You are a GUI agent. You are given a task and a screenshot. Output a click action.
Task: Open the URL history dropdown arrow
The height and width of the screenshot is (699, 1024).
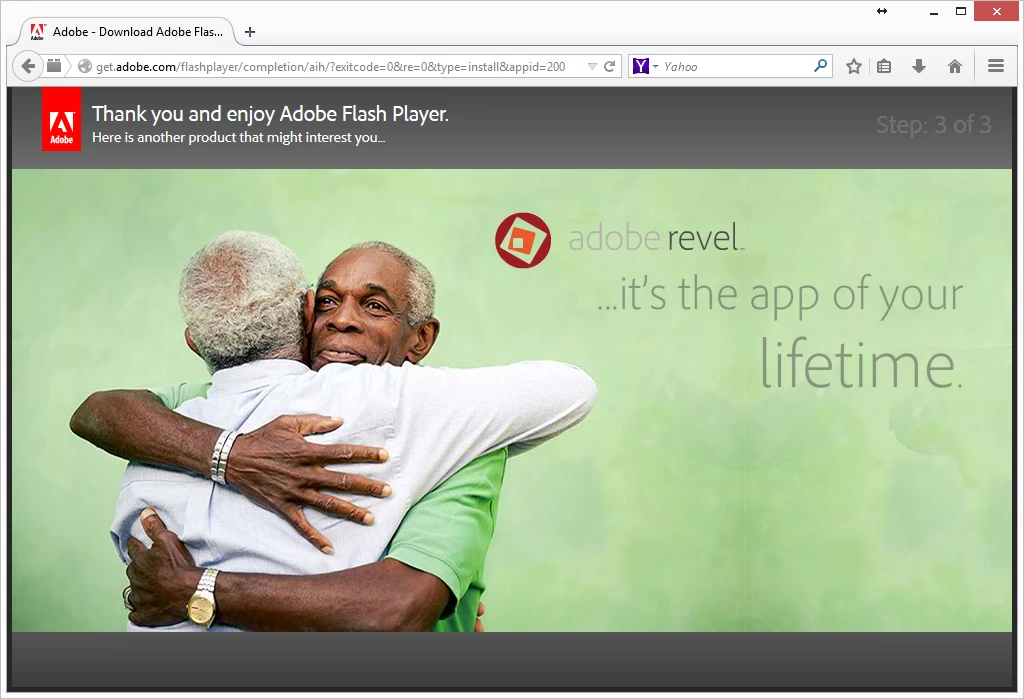pos(592,66)
